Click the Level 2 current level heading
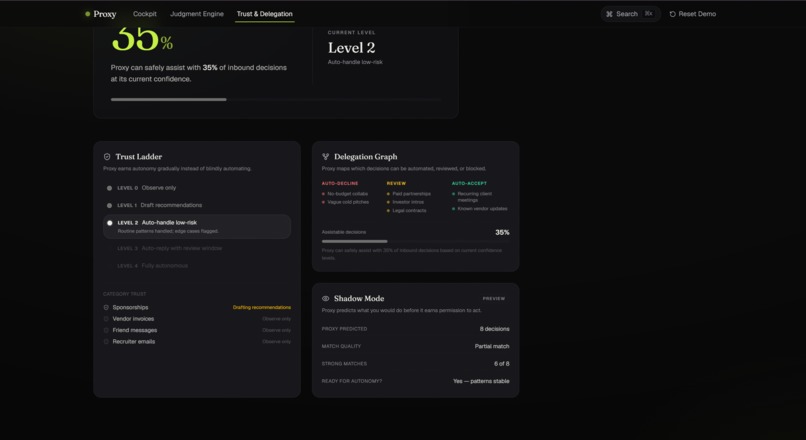The width and height of the screenshot is (806, 440). point(352,48)
